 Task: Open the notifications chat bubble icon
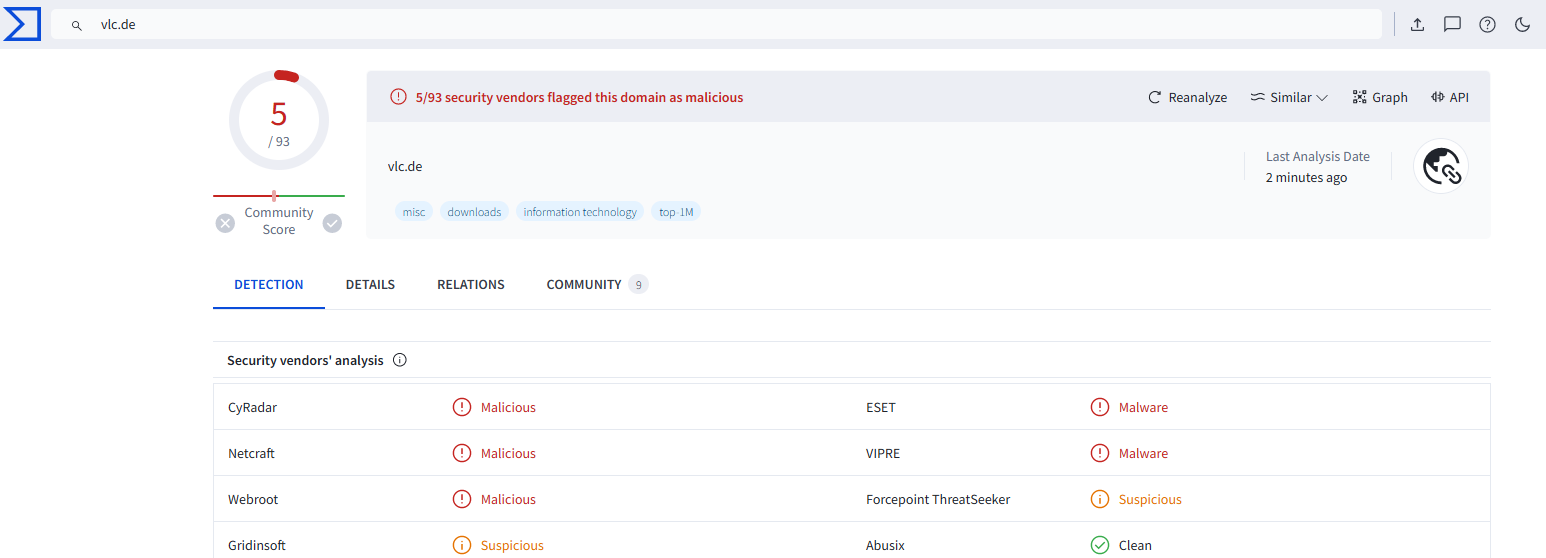tap(1452, 25)
